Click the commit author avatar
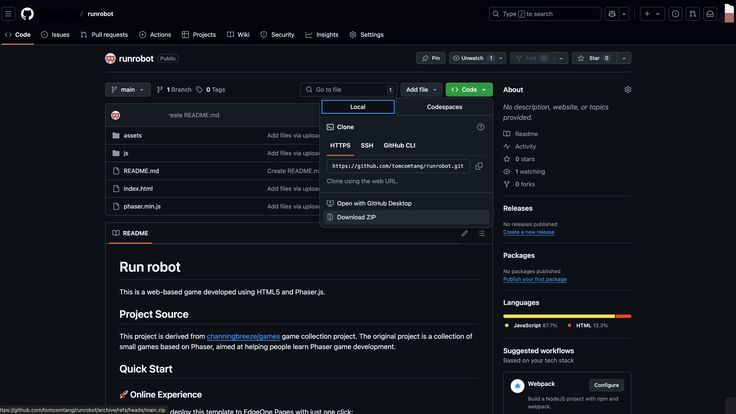The height and width of the screenshot is (414, 736). click(x=115, y=115)
